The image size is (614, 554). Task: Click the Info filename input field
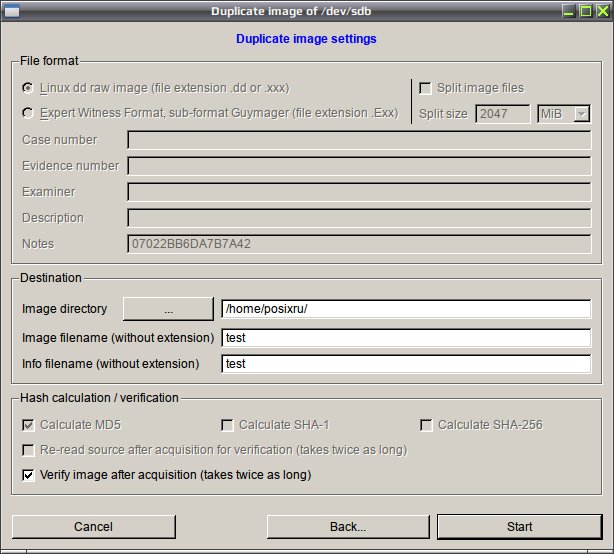406,364
